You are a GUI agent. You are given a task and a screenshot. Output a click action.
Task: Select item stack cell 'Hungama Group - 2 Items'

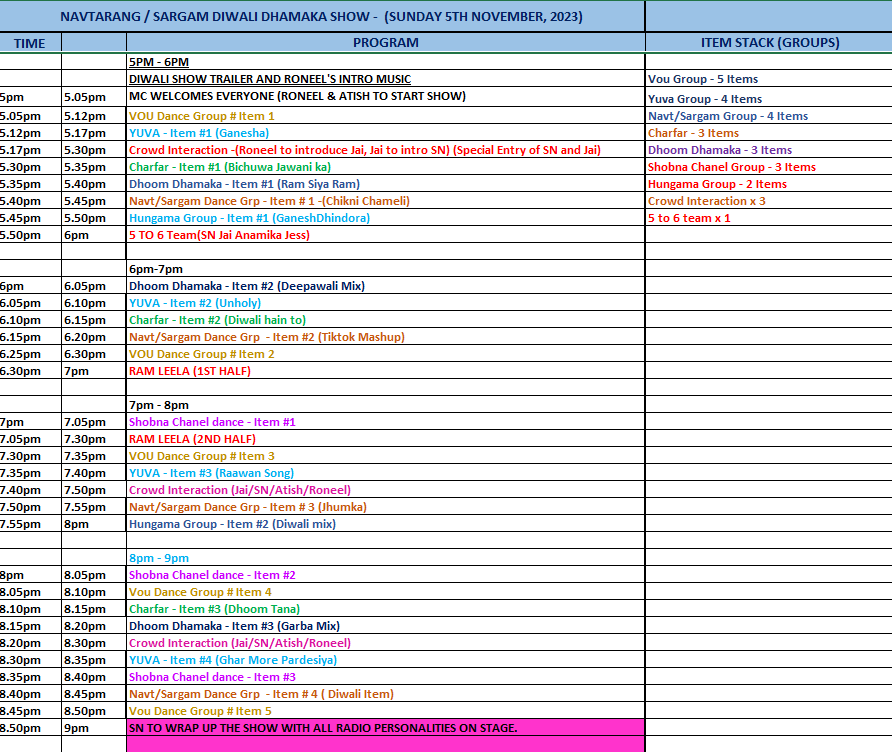pos(769,184)
